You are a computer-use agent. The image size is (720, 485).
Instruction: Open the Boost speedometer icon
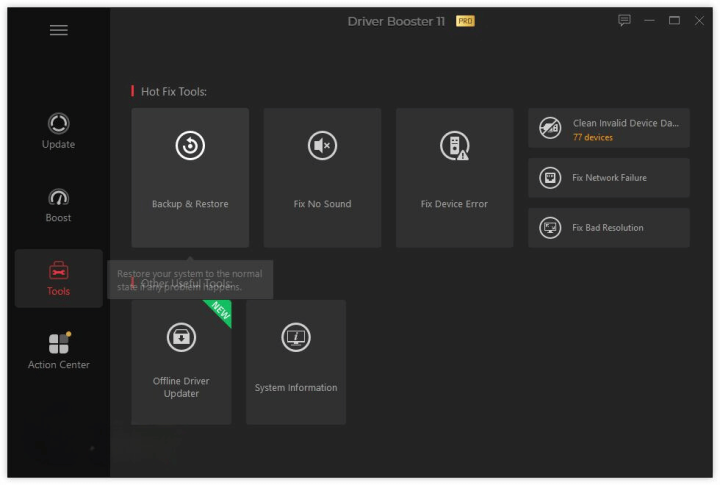click(x=59, y=197)
